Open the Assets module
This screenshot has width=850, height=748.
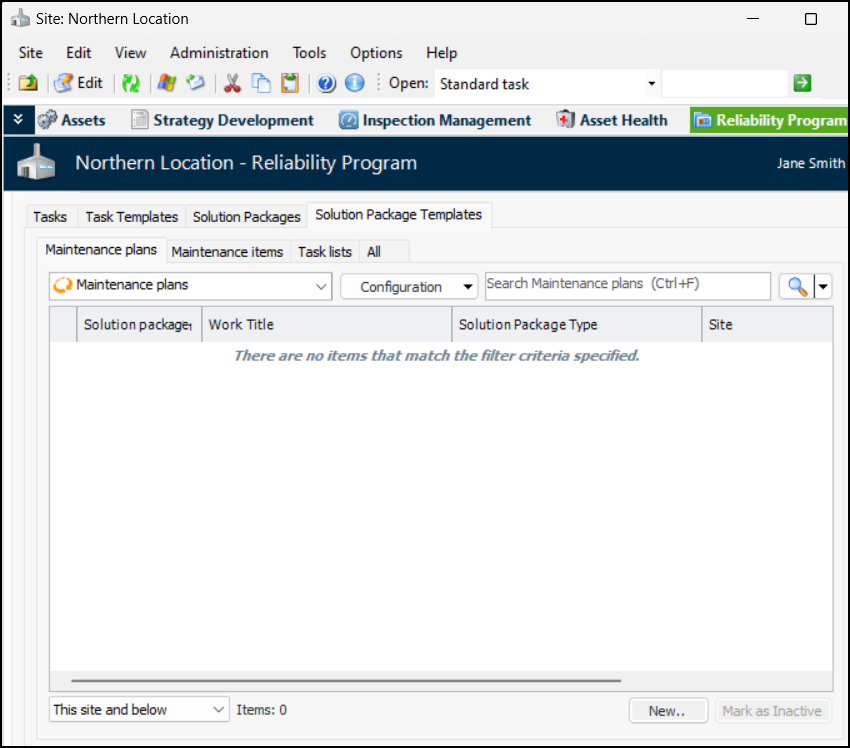click(x=72, y=120)
